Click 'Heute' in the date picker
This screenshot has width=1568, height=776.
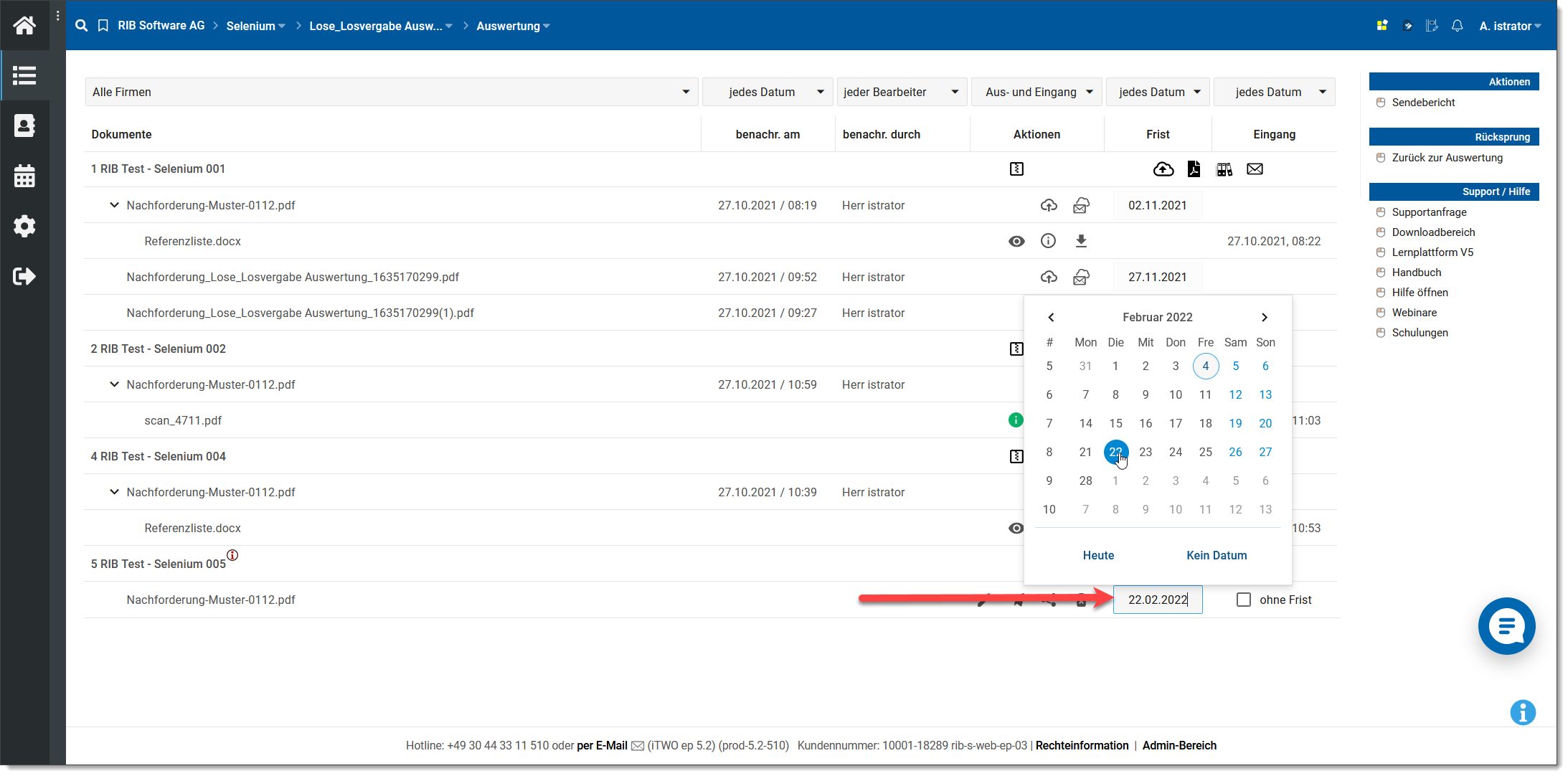point(1098,555)
